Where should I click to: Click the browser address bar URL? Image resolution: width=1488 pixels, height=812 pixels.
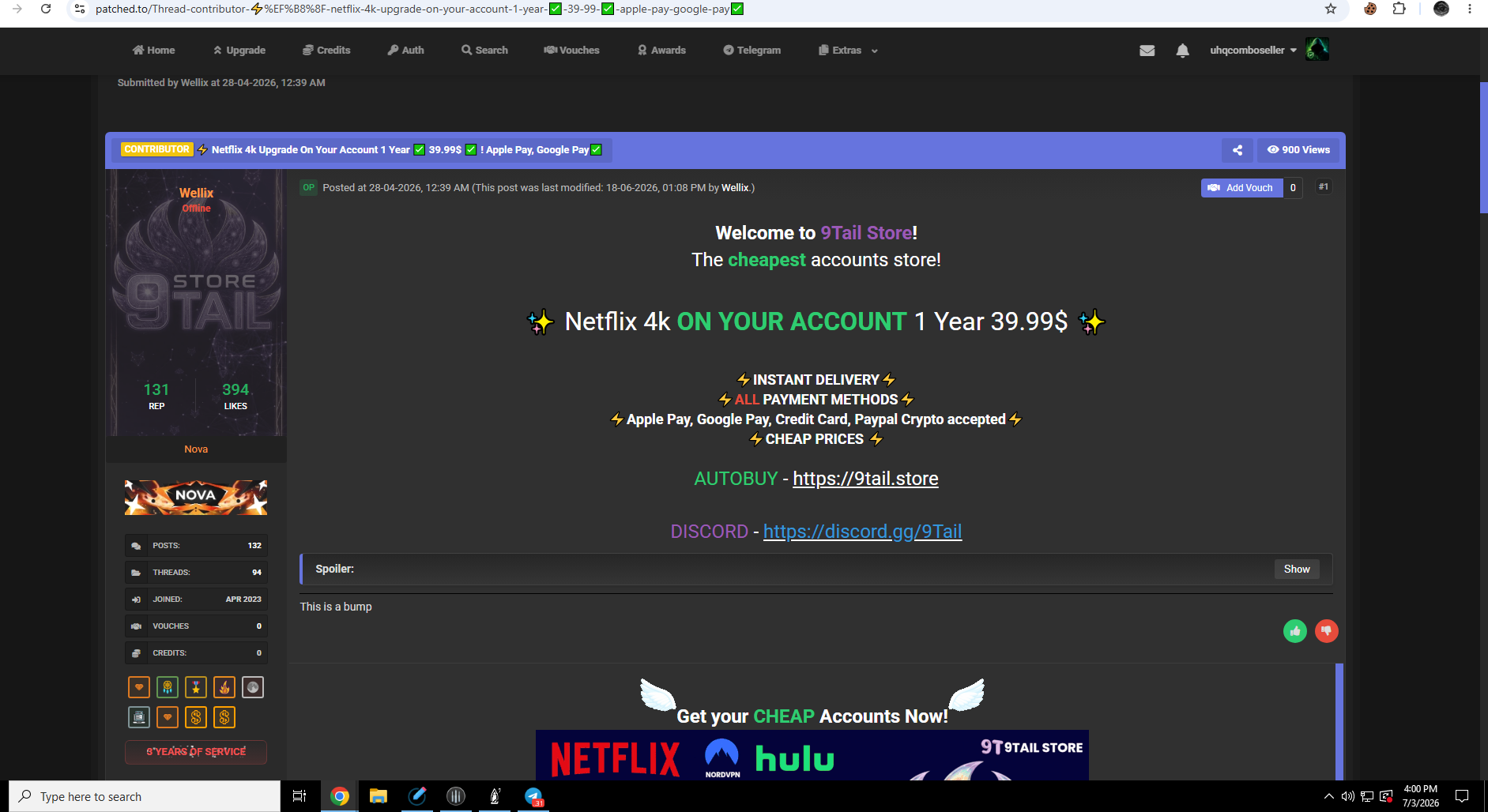419,9
